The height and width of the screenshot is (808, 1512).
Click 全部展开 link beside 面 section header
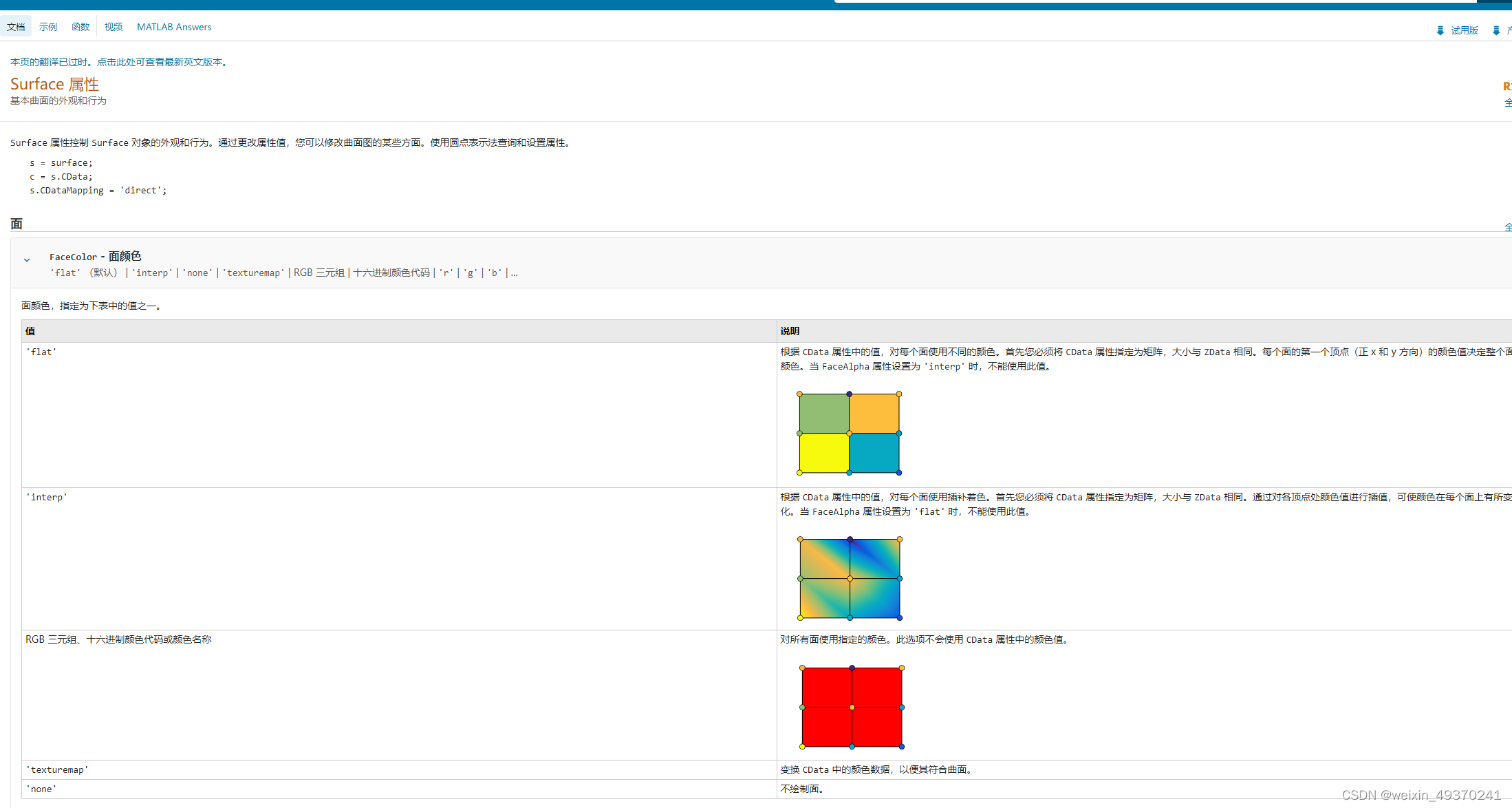pos(1509,226)
